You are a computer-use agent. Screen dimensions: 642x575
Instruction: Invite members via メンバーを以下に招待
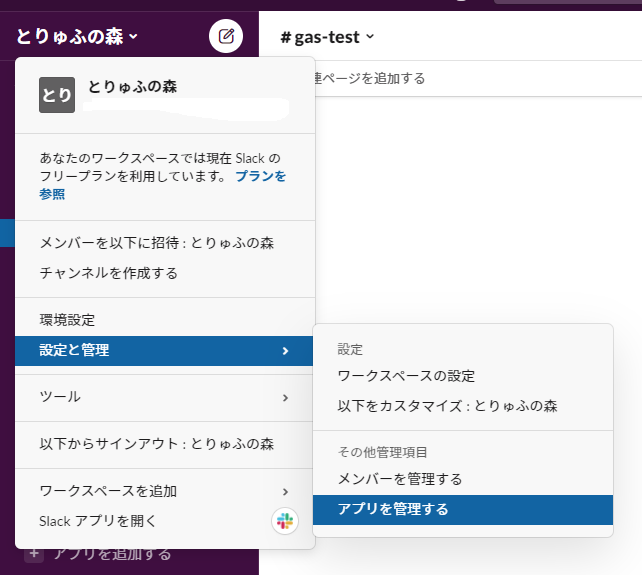[165, 243]
